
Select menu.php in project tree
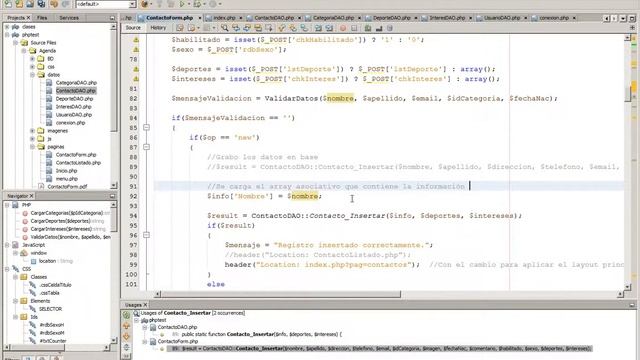click(67, 179)
